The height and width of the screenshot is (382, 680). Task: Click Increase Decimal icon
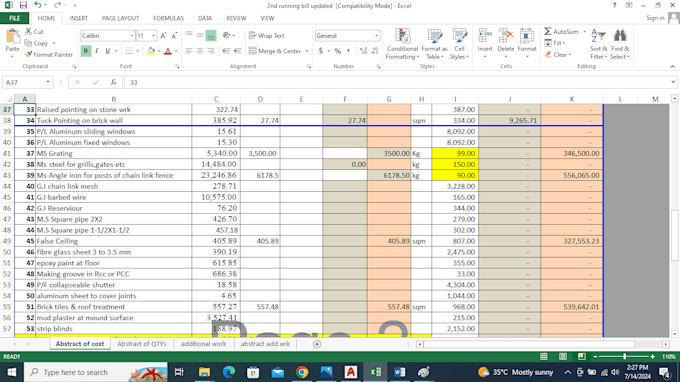pyautogui.click(x=363, y=51)
